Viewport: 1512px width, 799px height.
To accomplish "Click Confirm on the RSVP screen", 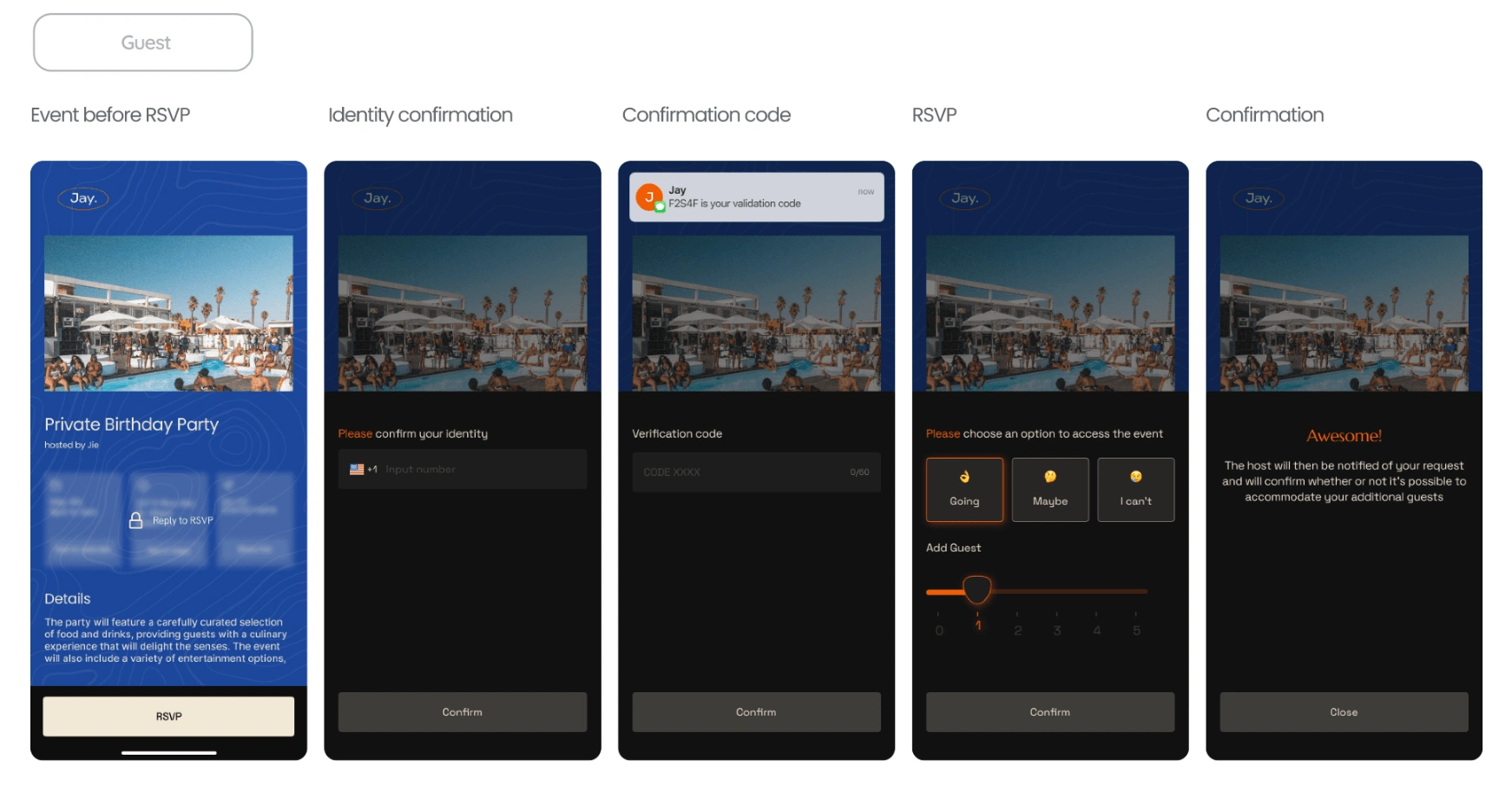I will pyautogui.click(x=1050, y=712).
